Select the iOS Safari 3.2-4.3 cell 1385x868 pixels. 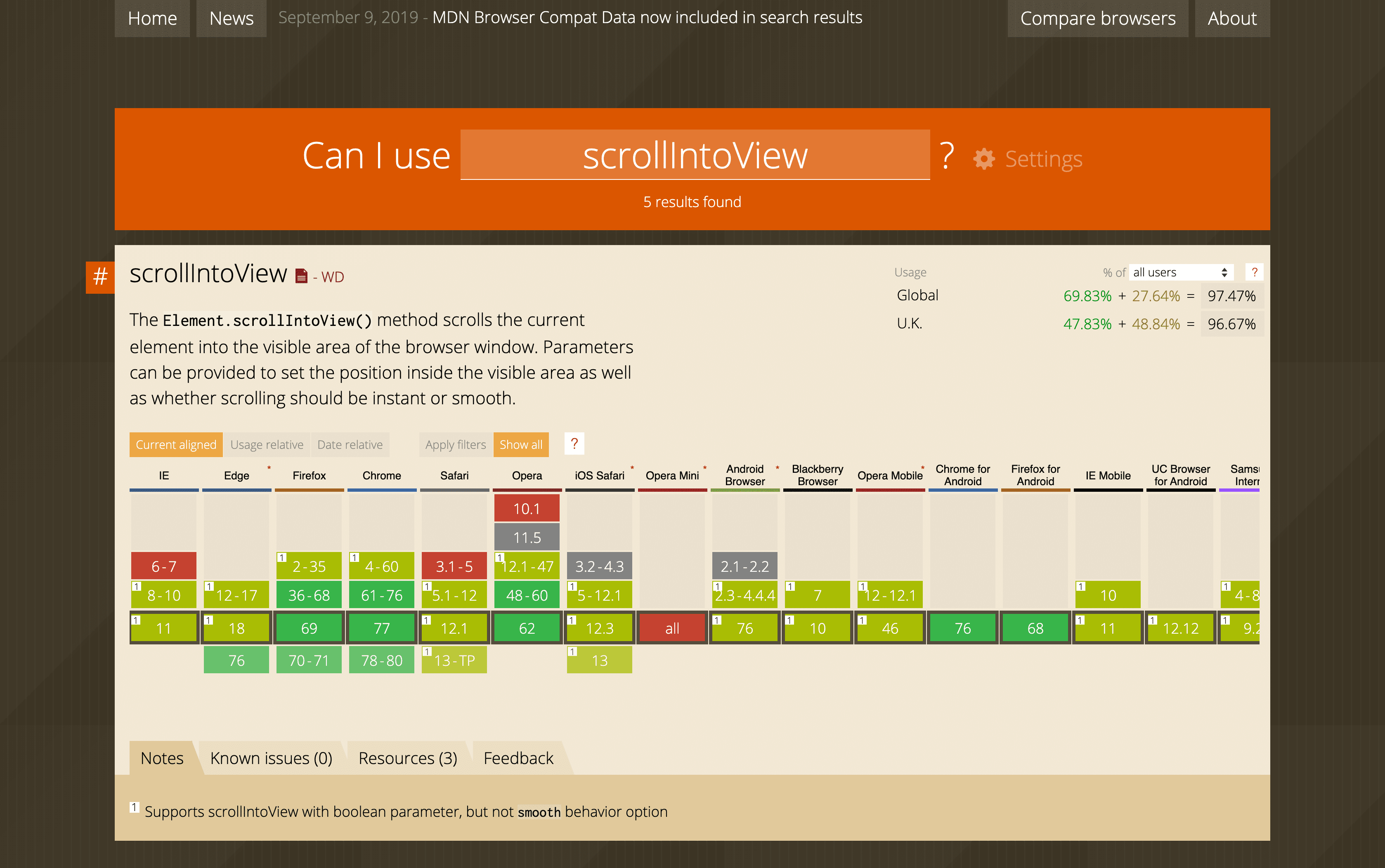click(x=600, y=566)
